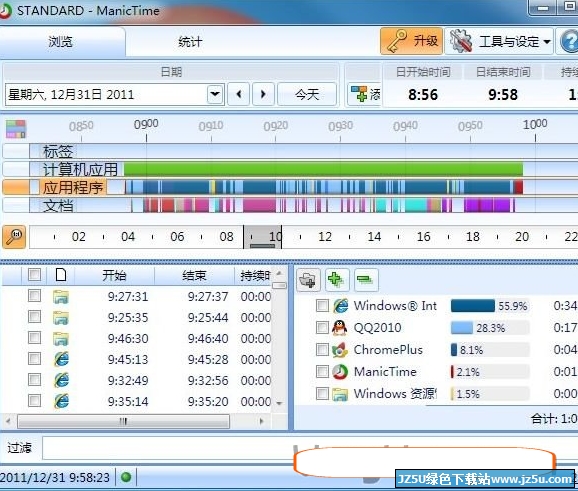Image resolution: width=578 pixels, height=491 pixels.
Task: Check the row starting at 9:46:30
Action: (x=35, y=338)
